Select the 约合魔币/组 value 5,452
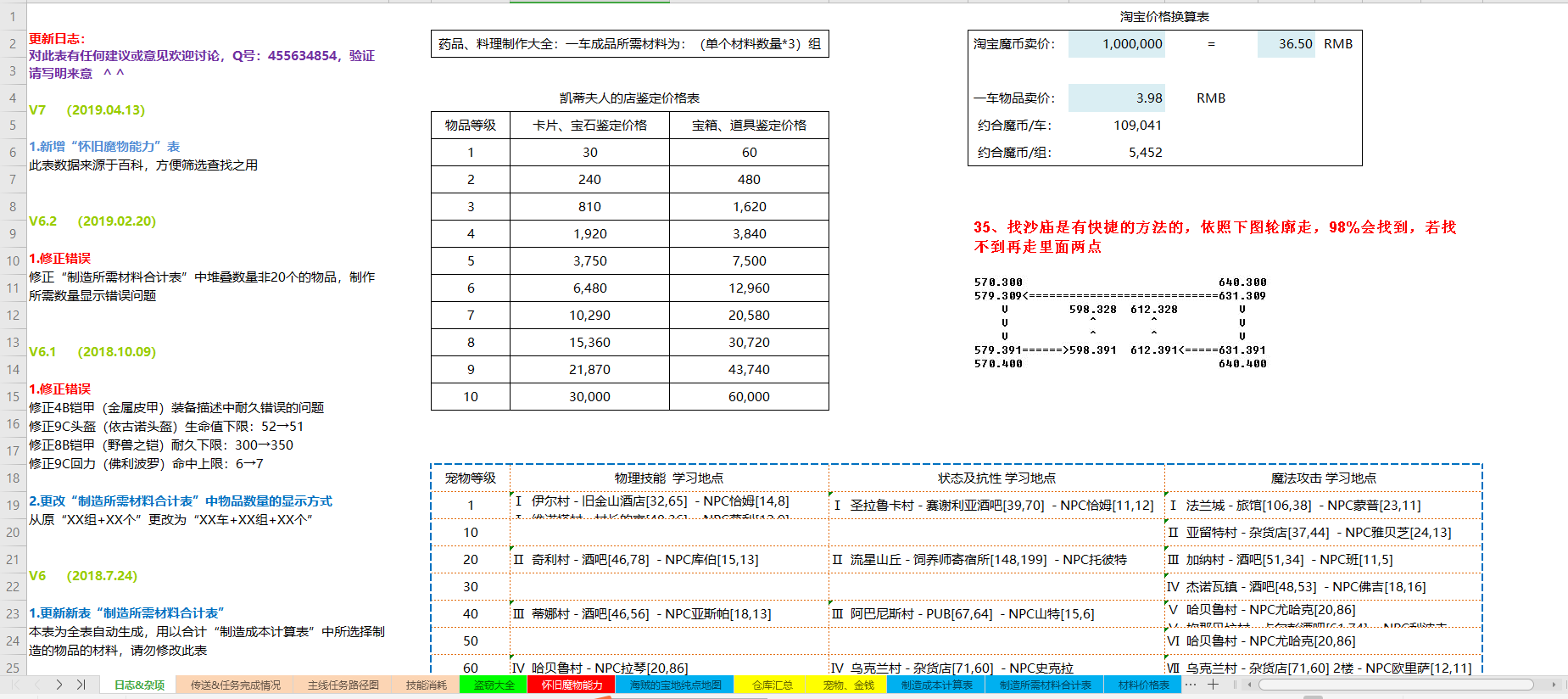The height and width of the screenshot is (699, 1568). [1116, 153]
